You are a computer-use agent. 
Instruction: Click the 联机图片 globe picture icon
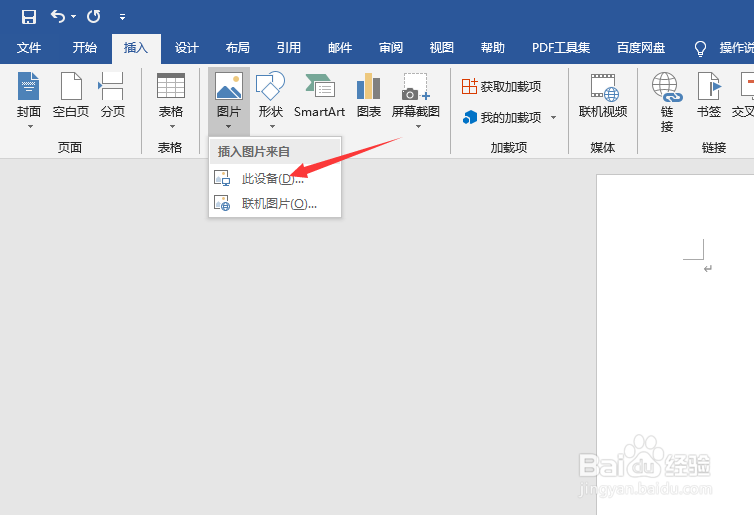click(222, 203)
